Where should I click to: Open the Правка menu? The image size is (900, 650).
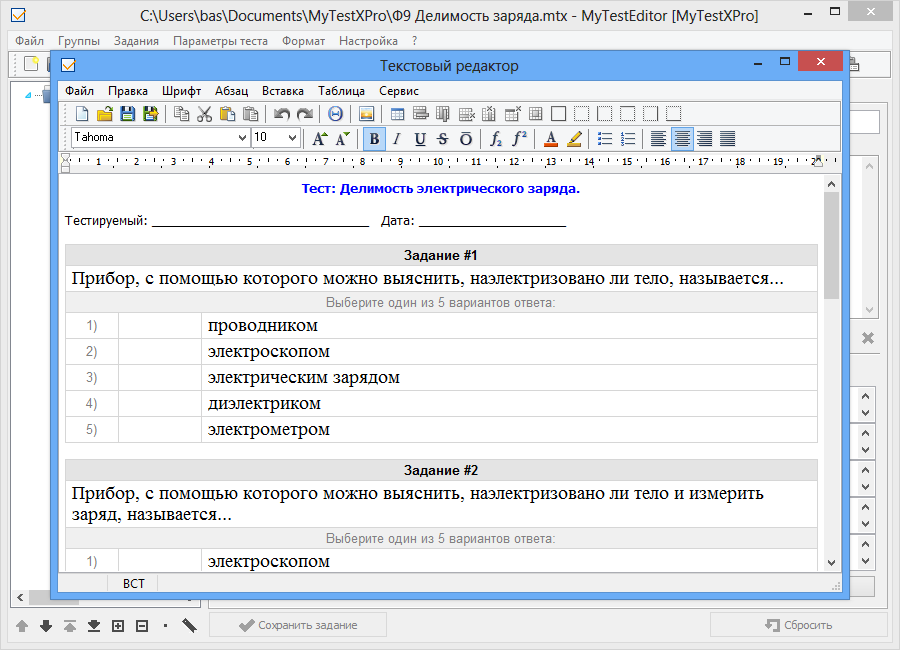pos(127,91)
